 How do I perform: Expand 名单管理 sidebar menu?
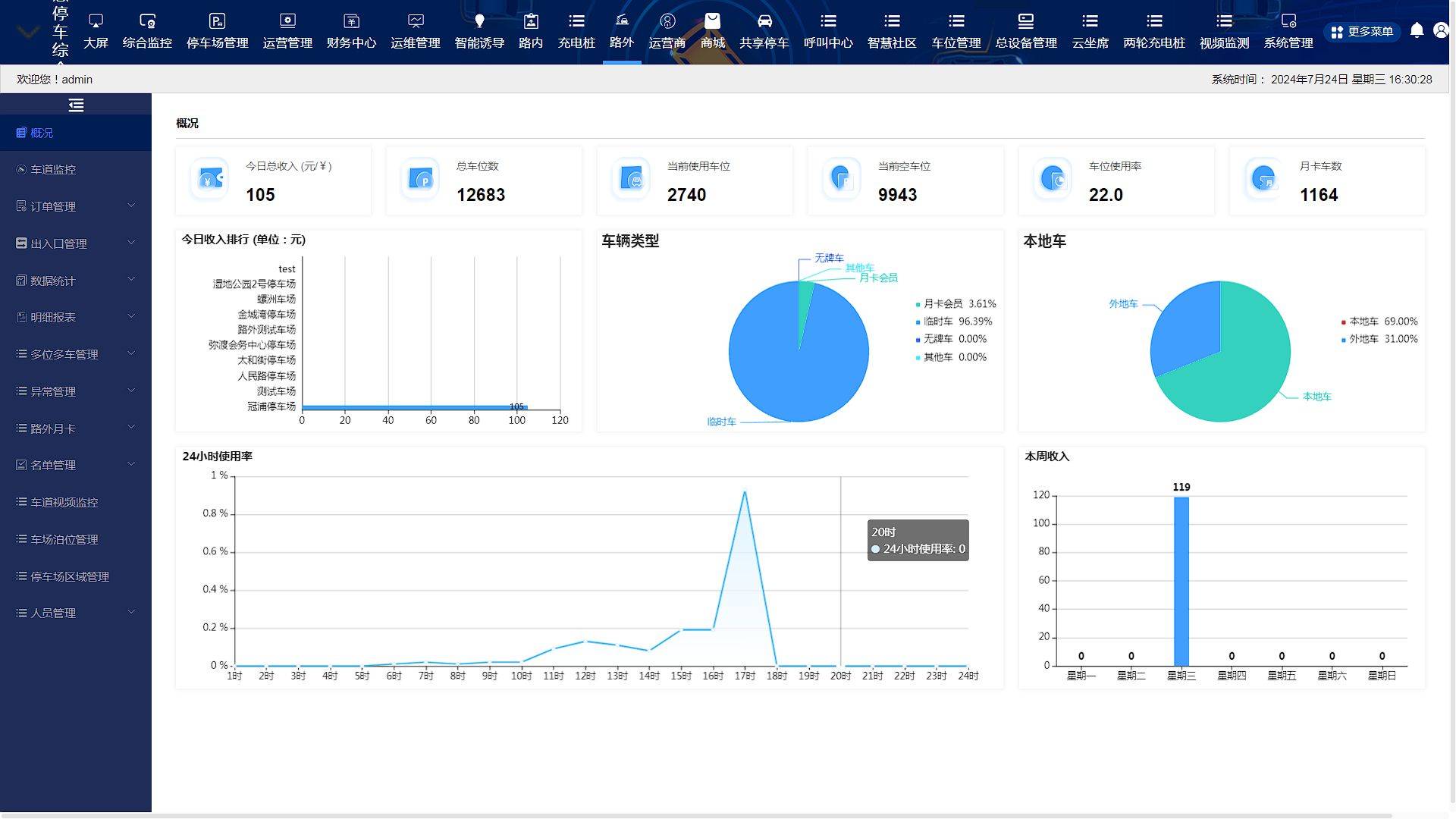[76, 465]
